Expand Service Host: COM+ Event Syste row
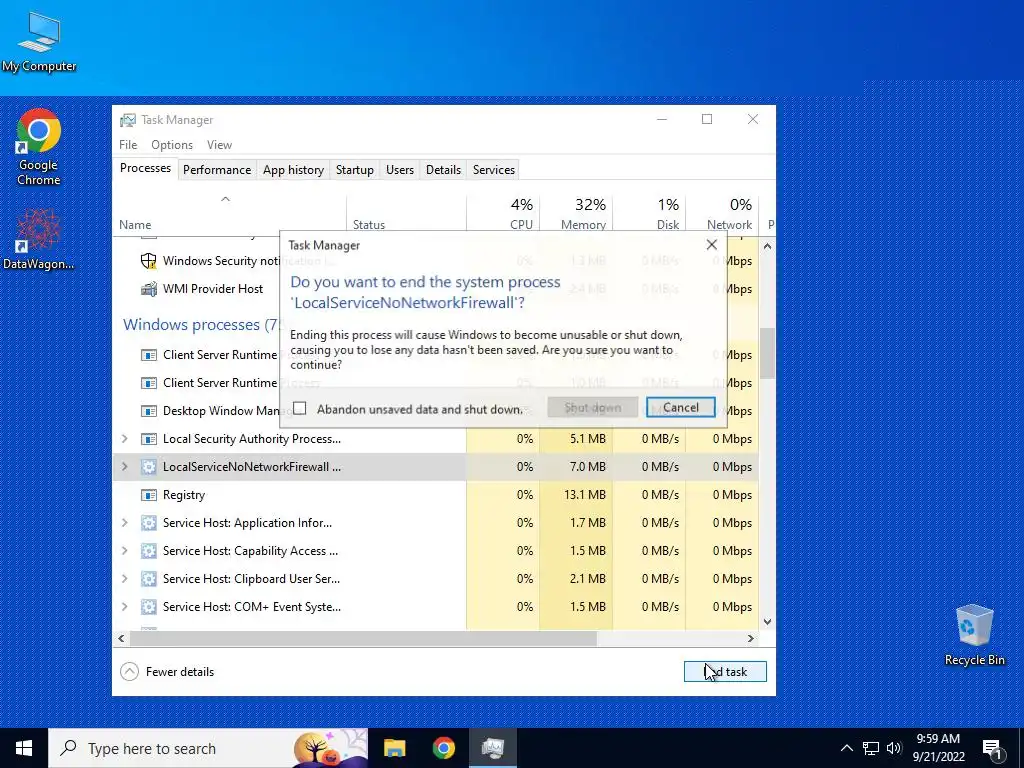This screenshot has width=1024, height=768. [x=125, y=607]
